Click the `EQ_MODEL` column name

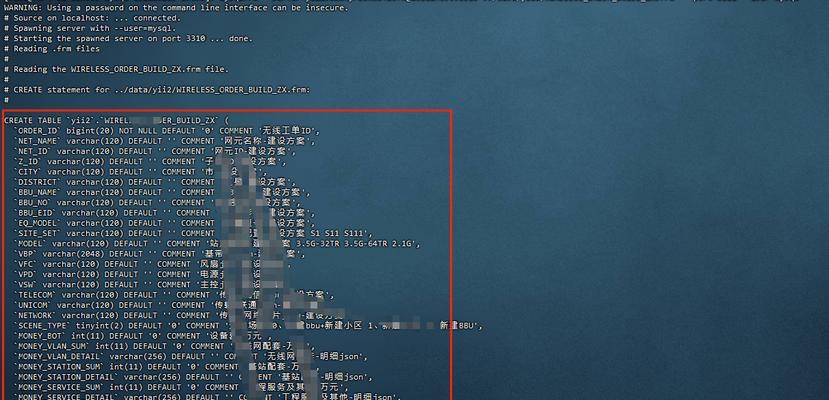(38, 223)
